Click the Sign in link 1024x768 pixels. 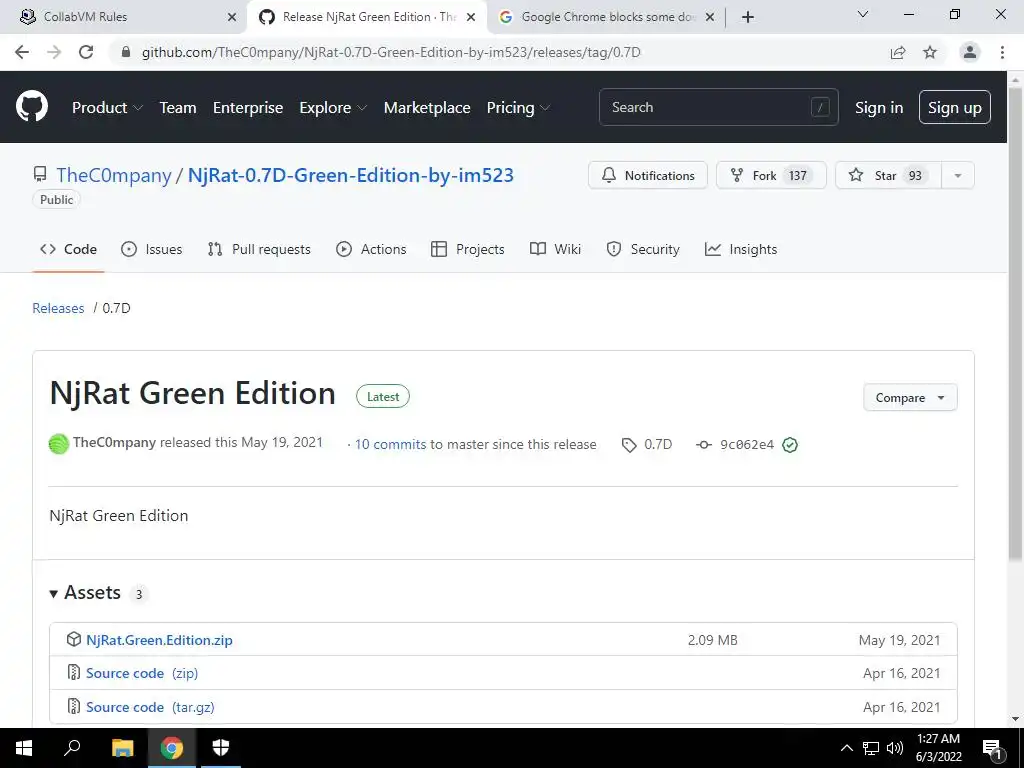879,108
